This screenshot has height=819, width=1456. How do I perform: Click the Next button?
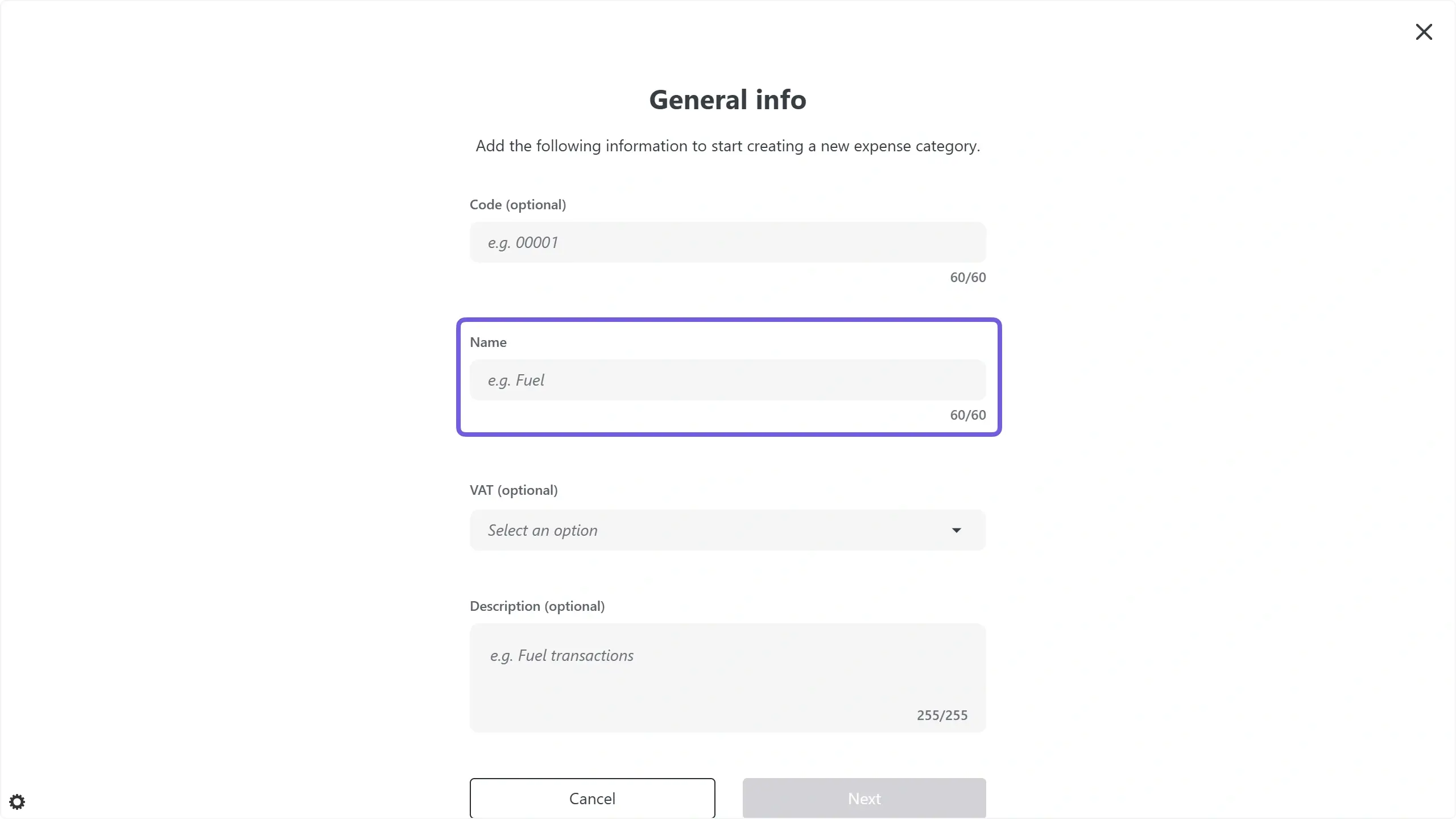click(864, 799)
